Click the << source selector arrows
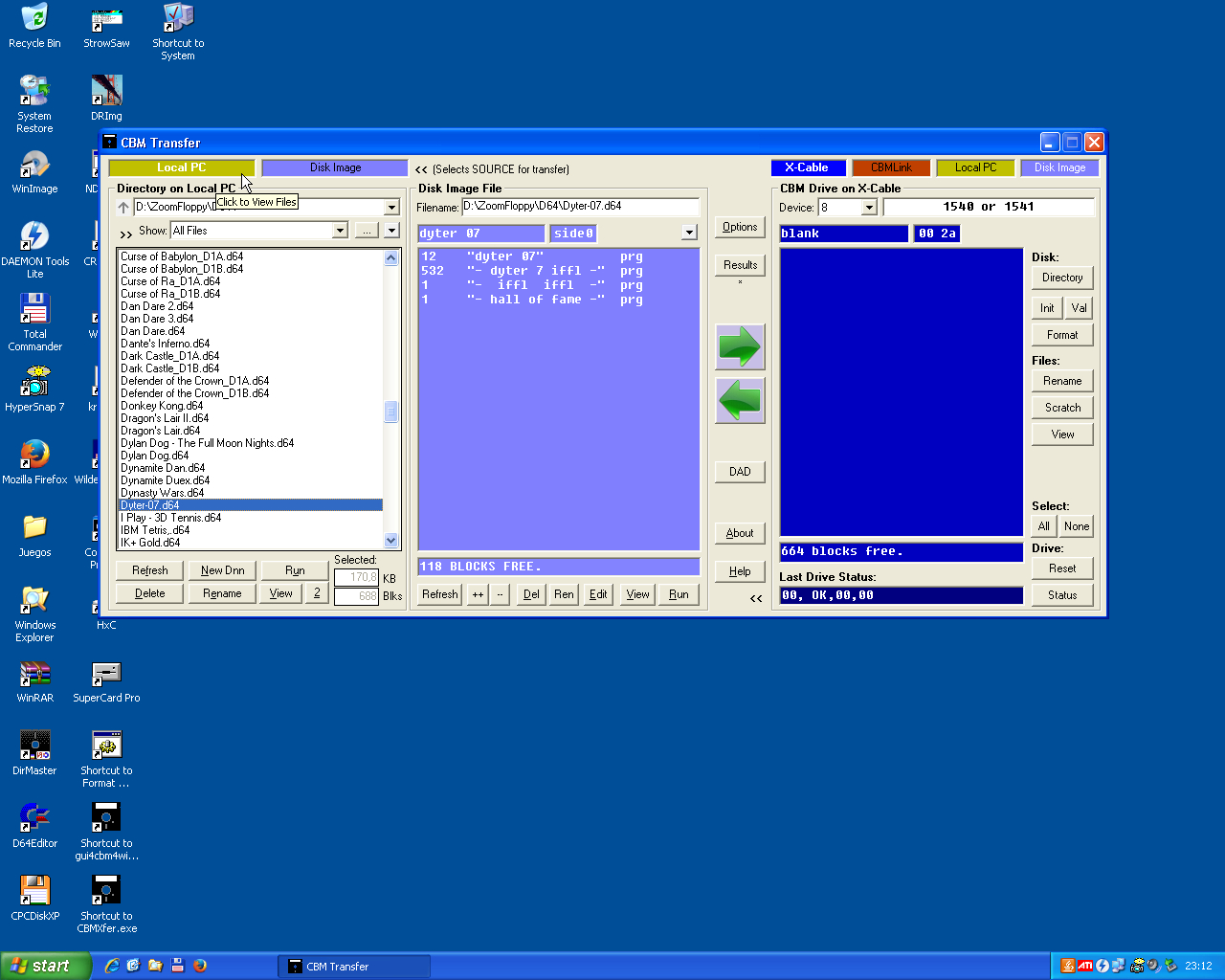This screenshot has width=1225, height=980. pos(421,169)
